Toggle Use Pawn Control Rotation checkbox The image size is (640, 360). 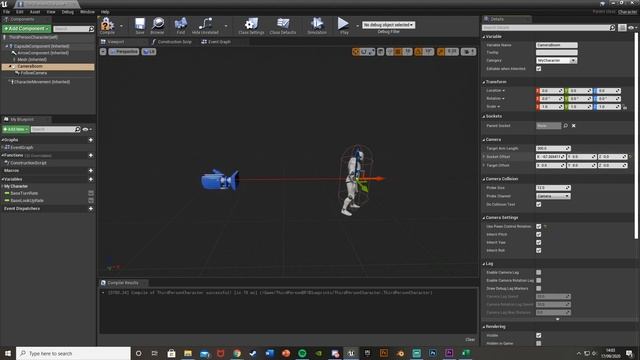coord(538,226)
